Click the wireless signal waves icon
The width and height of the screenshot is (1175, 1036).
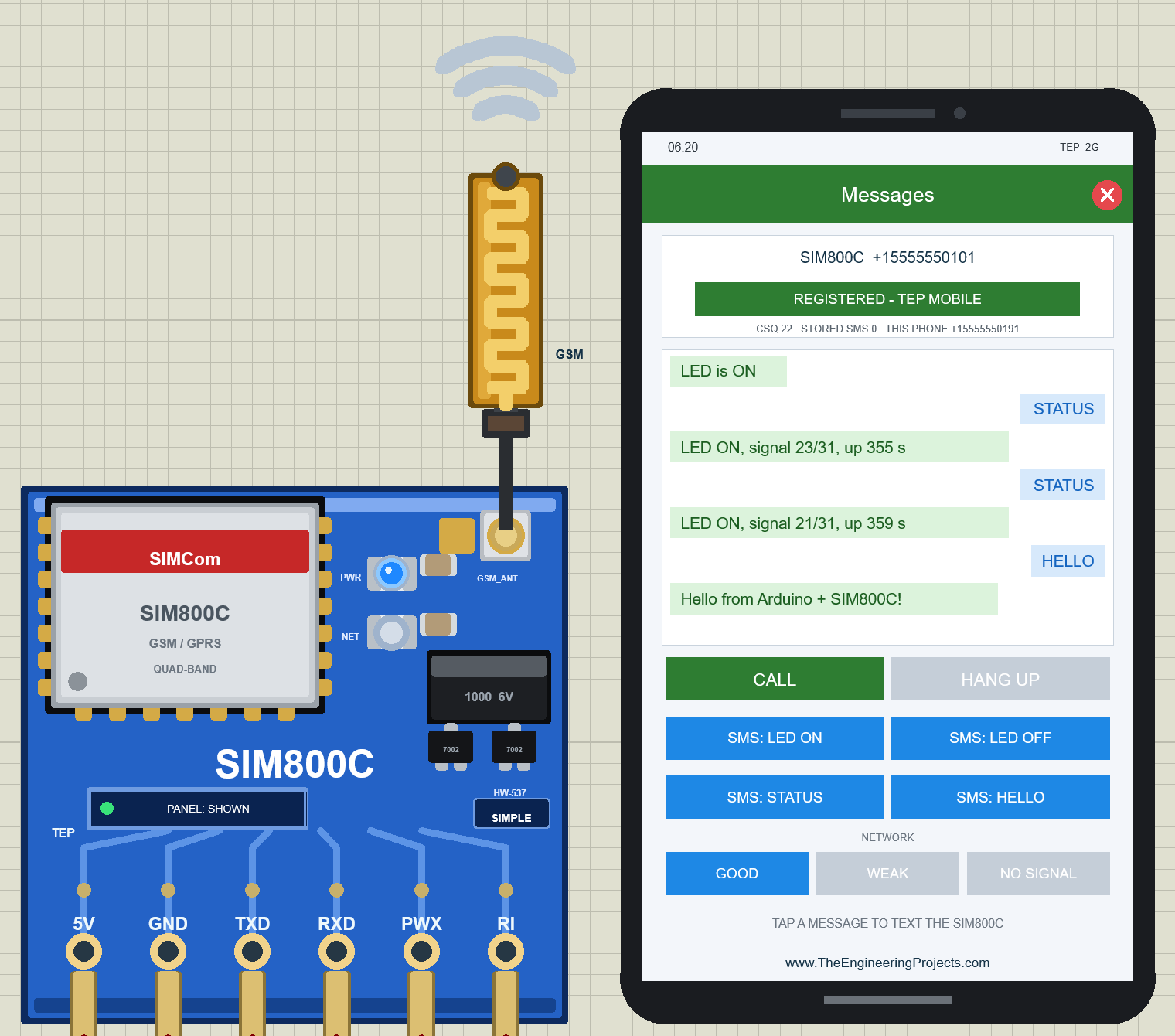[x=506, y=79]
